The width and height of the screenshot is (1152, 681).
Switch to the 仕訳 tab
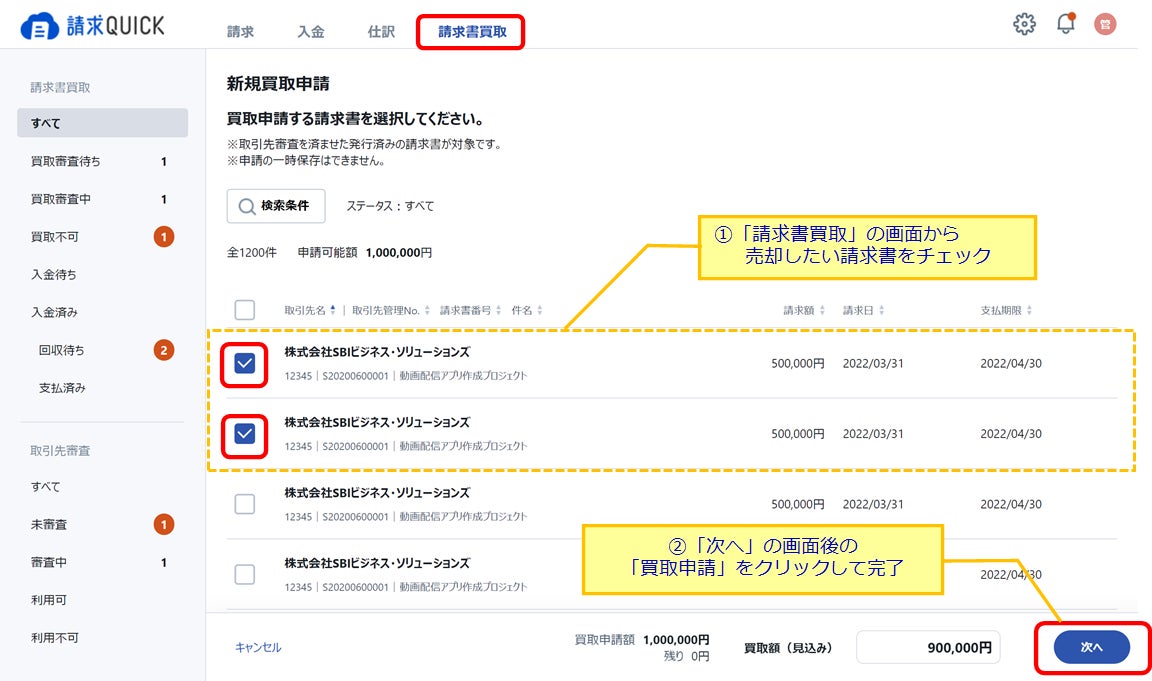[x=381, y=32]
